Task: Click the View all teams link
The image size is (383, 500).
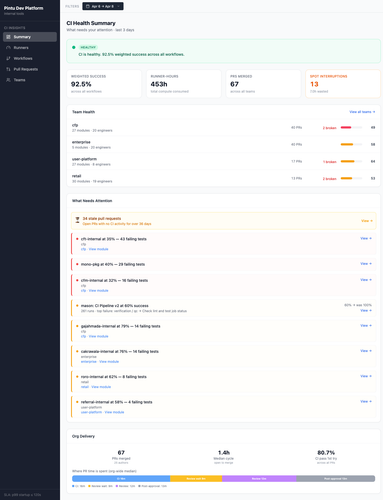Action: tap(362, 112)
